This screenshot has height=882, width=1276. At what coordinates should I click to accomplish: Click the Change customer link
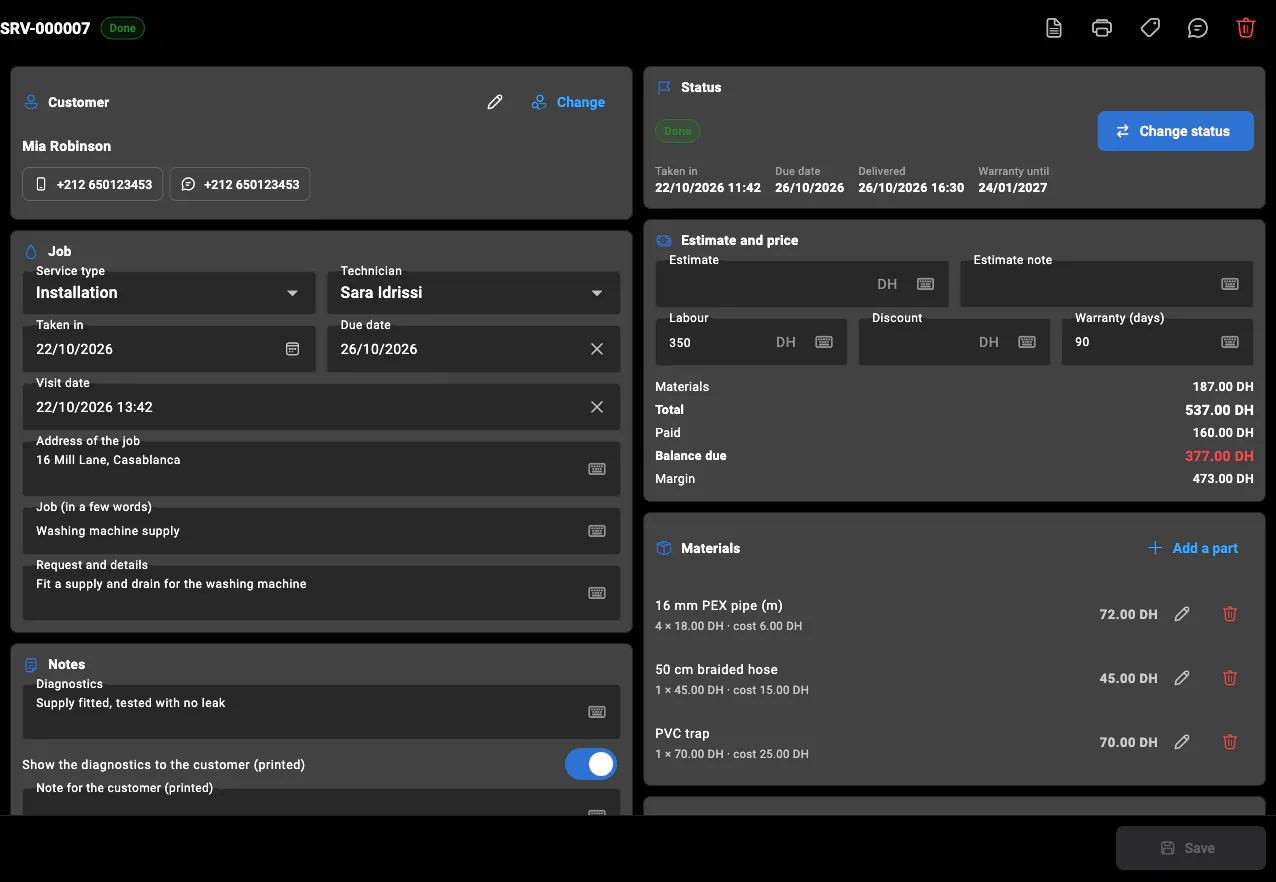(x=568, y=102)
